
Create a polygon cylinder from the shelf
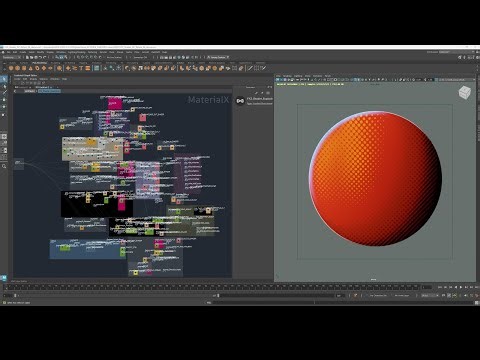[24, 68]
